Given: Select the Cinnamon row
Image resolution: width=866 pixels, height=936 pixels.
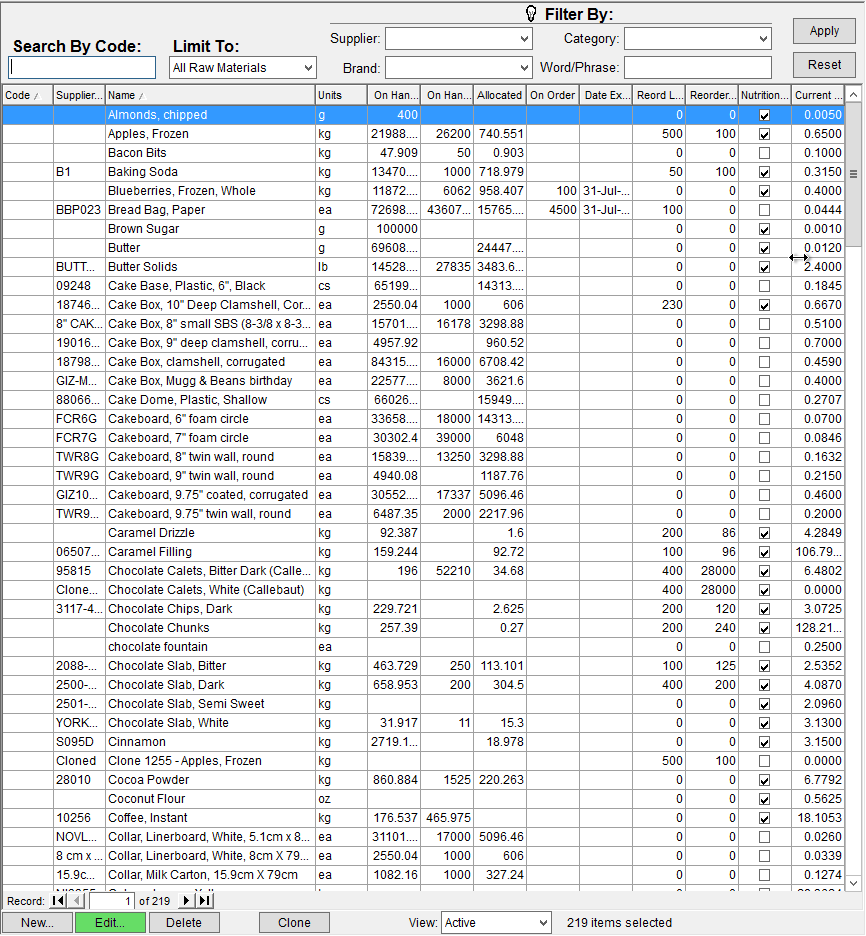Looking at the screenshot, I should (423, 742).
